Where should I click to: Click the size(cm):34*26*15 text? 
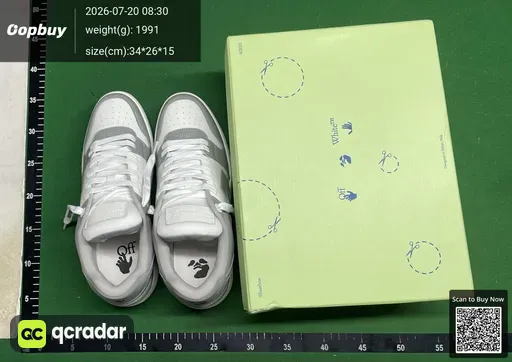[130, 51]
